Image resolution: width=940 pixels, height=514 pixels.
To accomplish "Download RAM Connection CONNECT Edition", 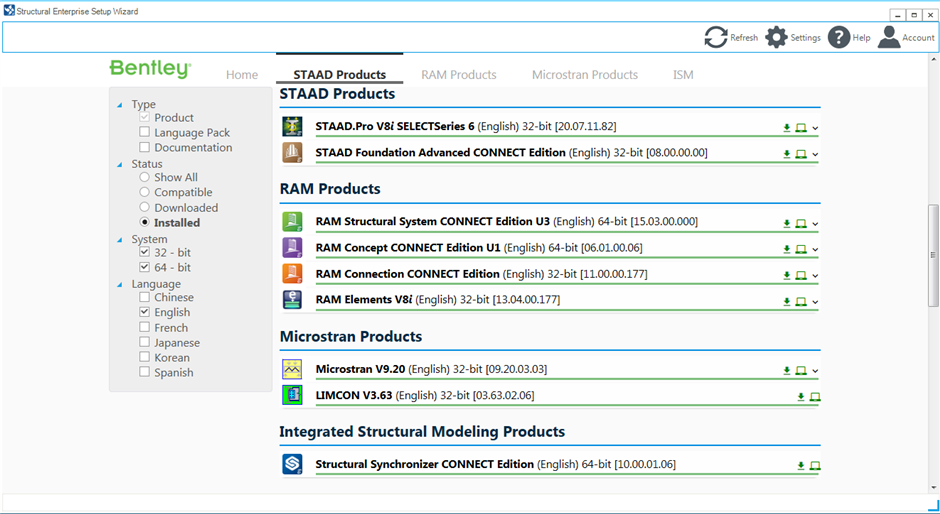I will click(787, 276).
